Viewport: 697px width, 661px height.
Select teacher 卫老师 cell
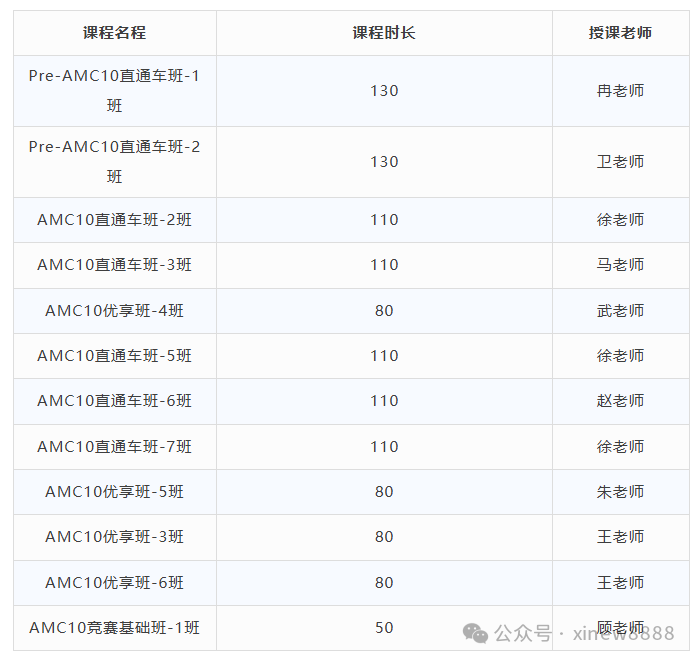click(620, 162)
